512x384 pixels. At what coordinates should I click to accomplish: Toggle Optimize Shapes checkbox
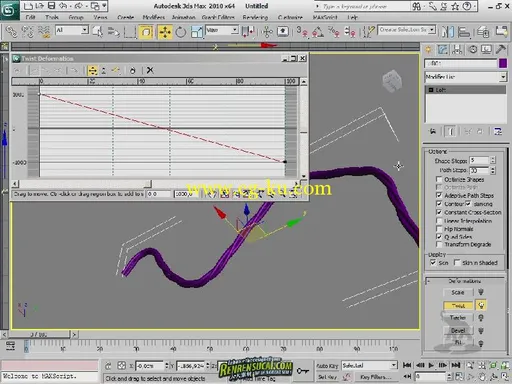pyautogui.click(x=439, y=179)
